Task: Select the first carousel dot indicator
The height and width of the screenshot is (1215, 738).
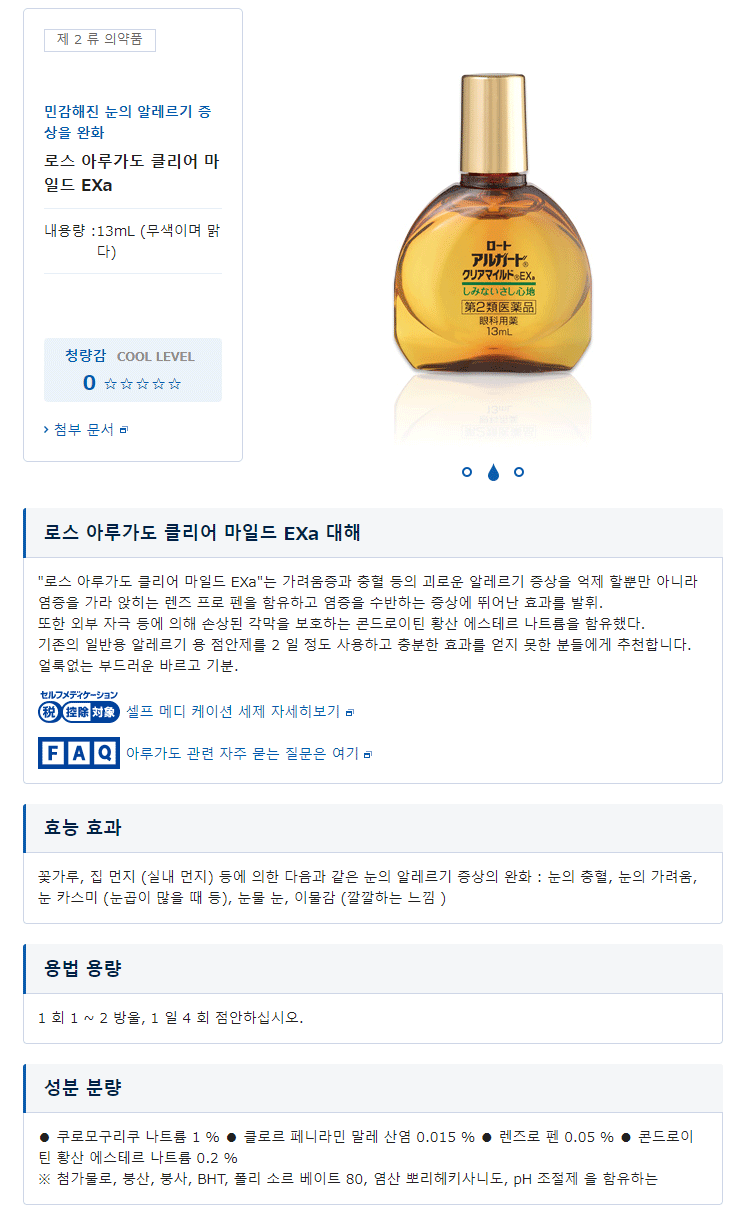Action: [467, 472]
